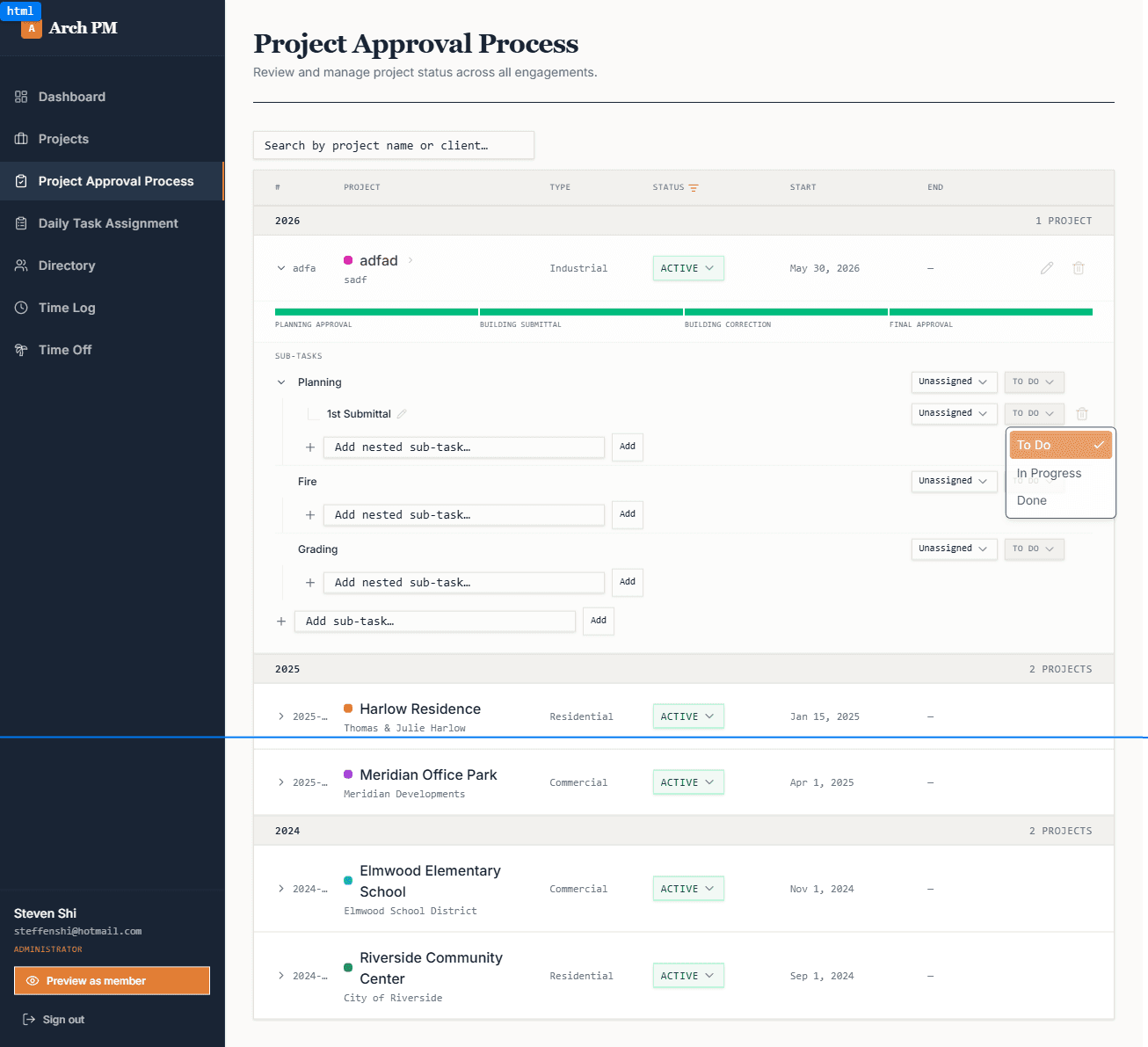Click the Harlow Residence project name
Screen dimensions: 1148x1047
pos(420,709)
